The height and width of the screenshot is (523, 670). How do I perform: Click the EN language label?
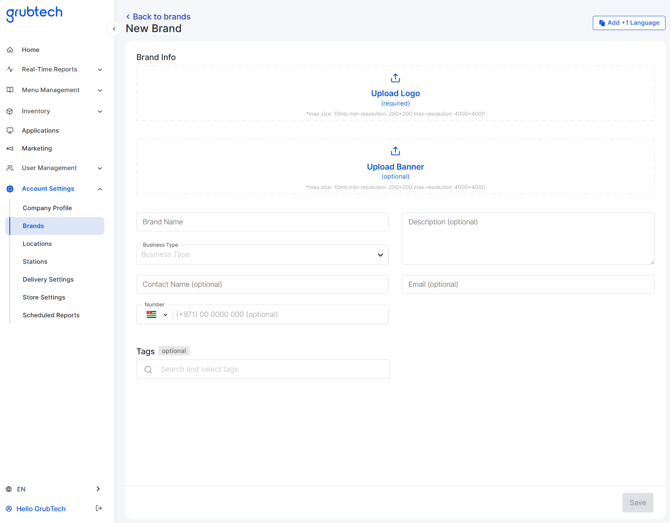coord(21,489)
